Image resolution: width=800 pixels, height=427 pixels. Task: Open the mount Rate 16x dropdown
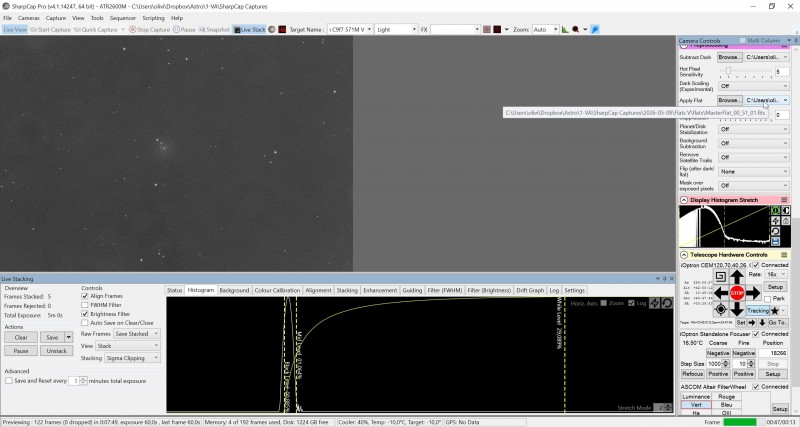pos(776,274)
